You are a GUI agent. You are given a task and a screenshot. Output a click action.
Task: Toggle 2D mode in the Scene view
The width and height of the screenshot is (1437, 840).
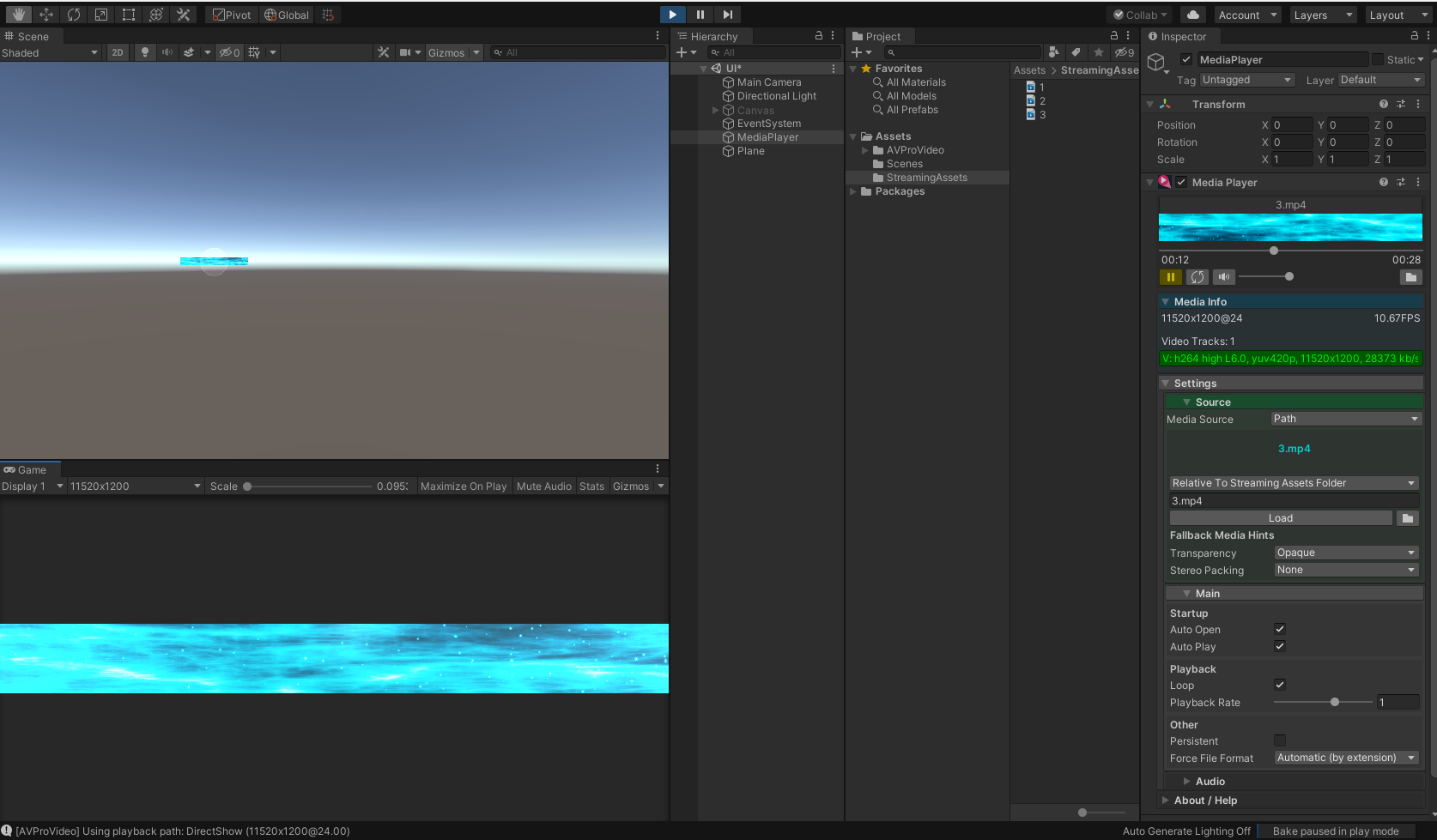point(117,52)
